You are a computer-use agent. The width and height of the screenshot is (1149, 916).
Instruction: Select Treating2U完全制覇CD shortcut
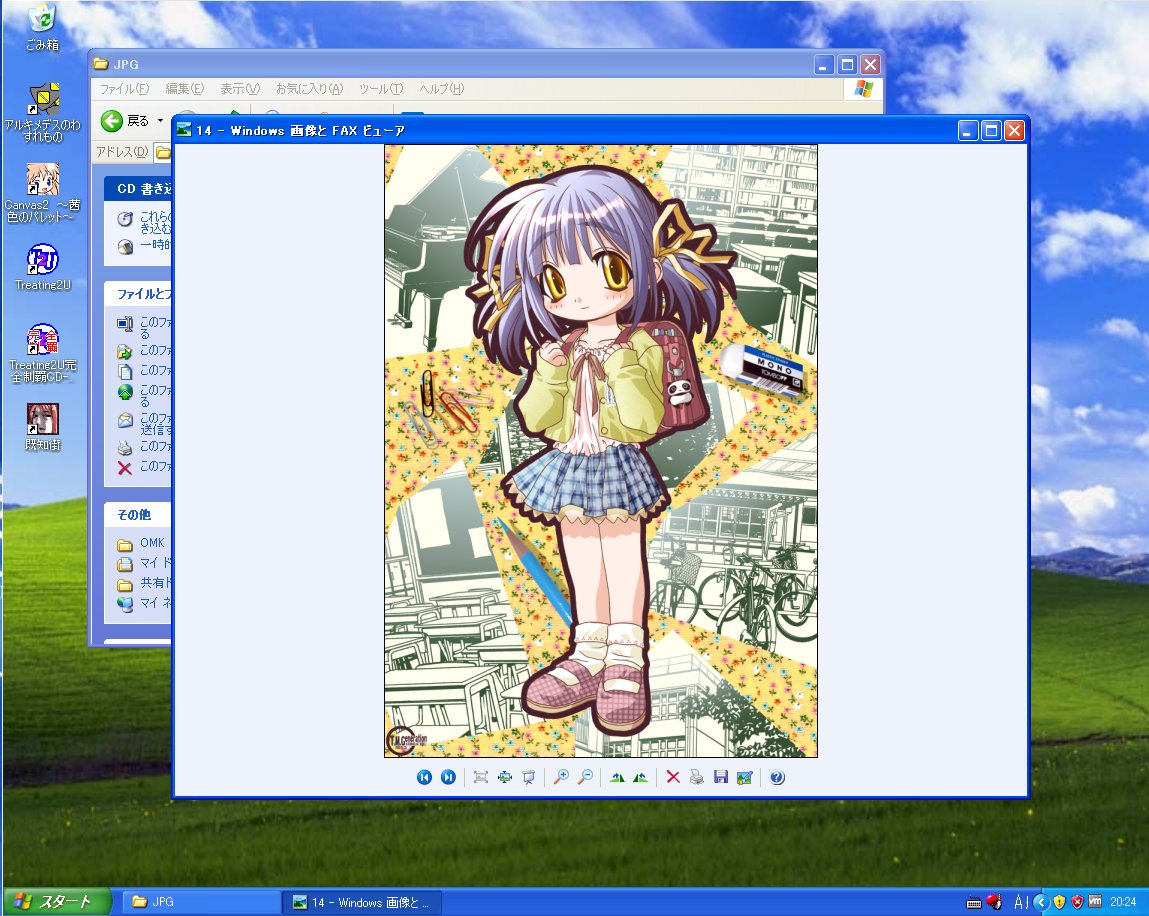43,353
